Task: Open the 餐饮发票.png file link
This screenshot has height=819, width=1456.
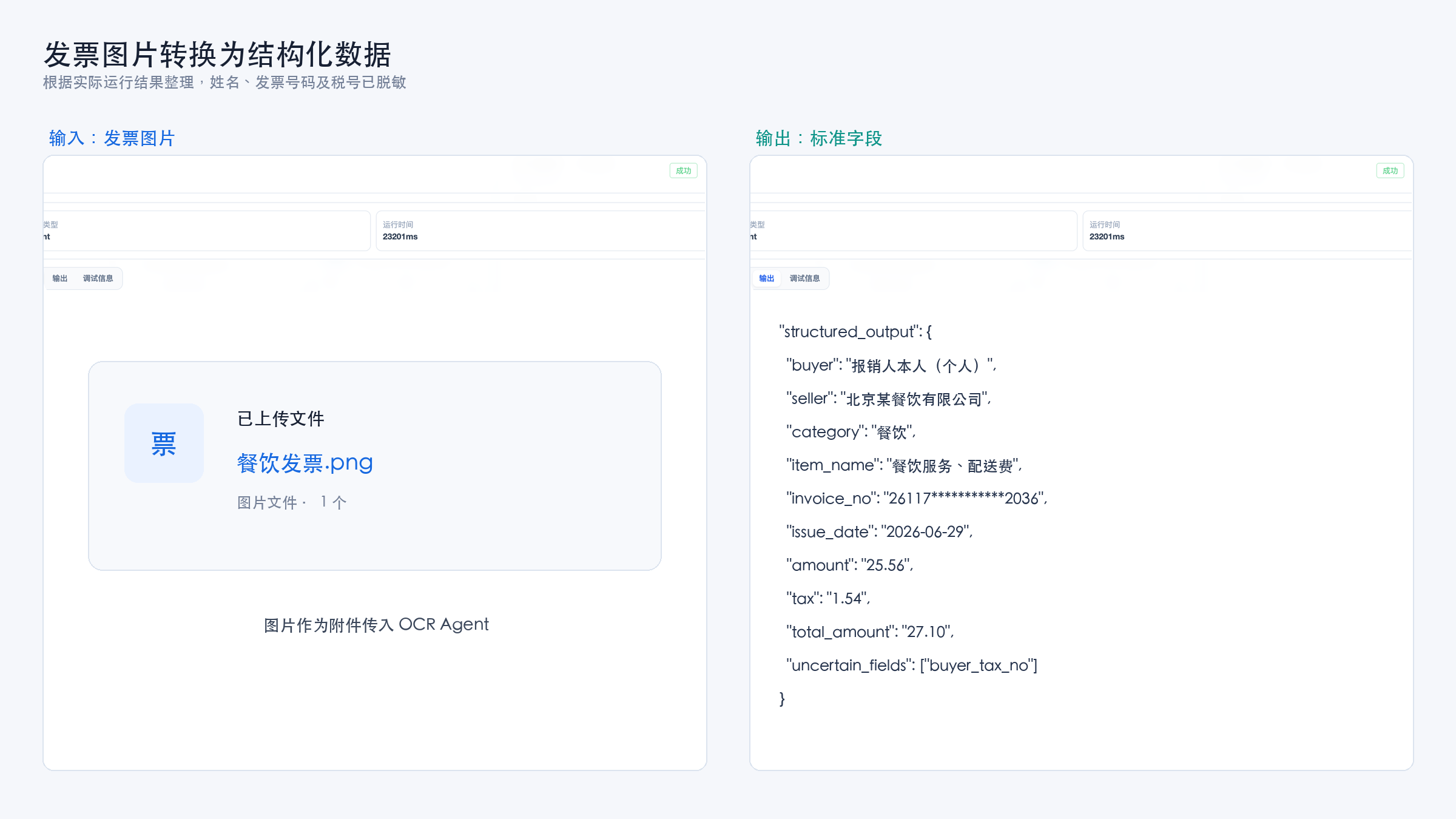Action: click(305, 463)
